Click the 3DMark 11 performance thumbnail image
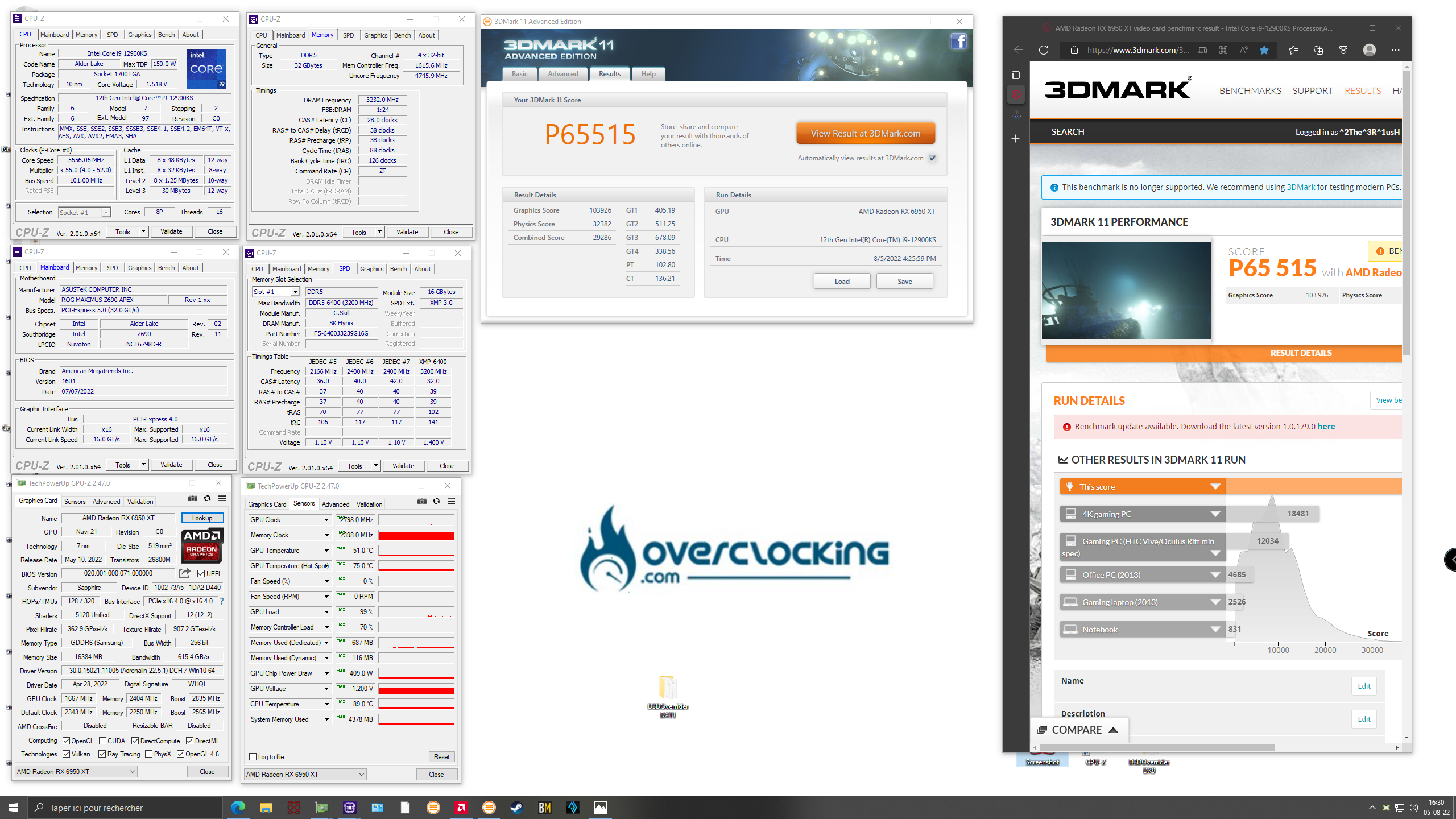This screenshot has width=1456, height=819. pos(1126,291)
